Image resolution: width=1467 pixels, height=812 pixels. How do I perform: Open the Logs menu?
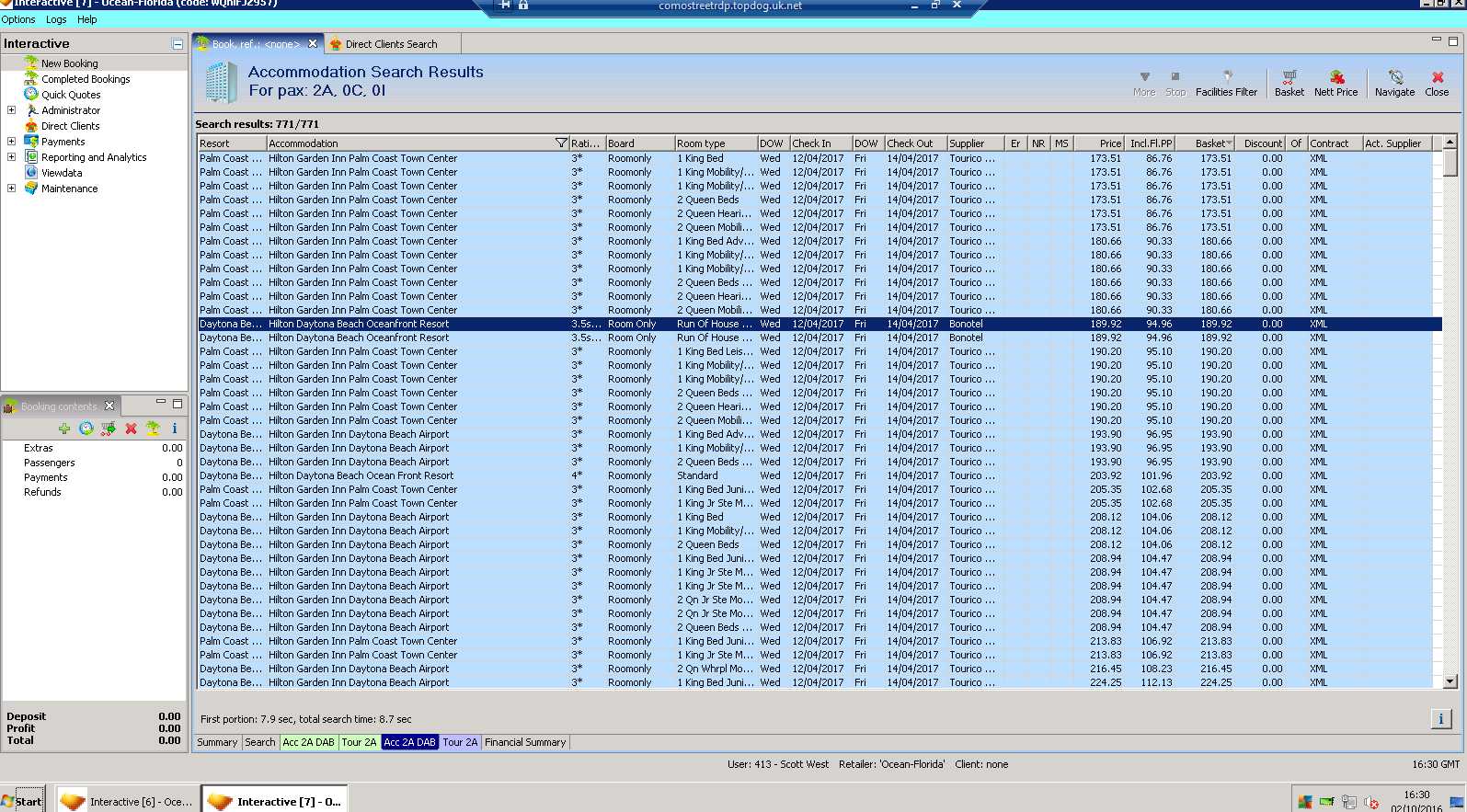[56, 19]
